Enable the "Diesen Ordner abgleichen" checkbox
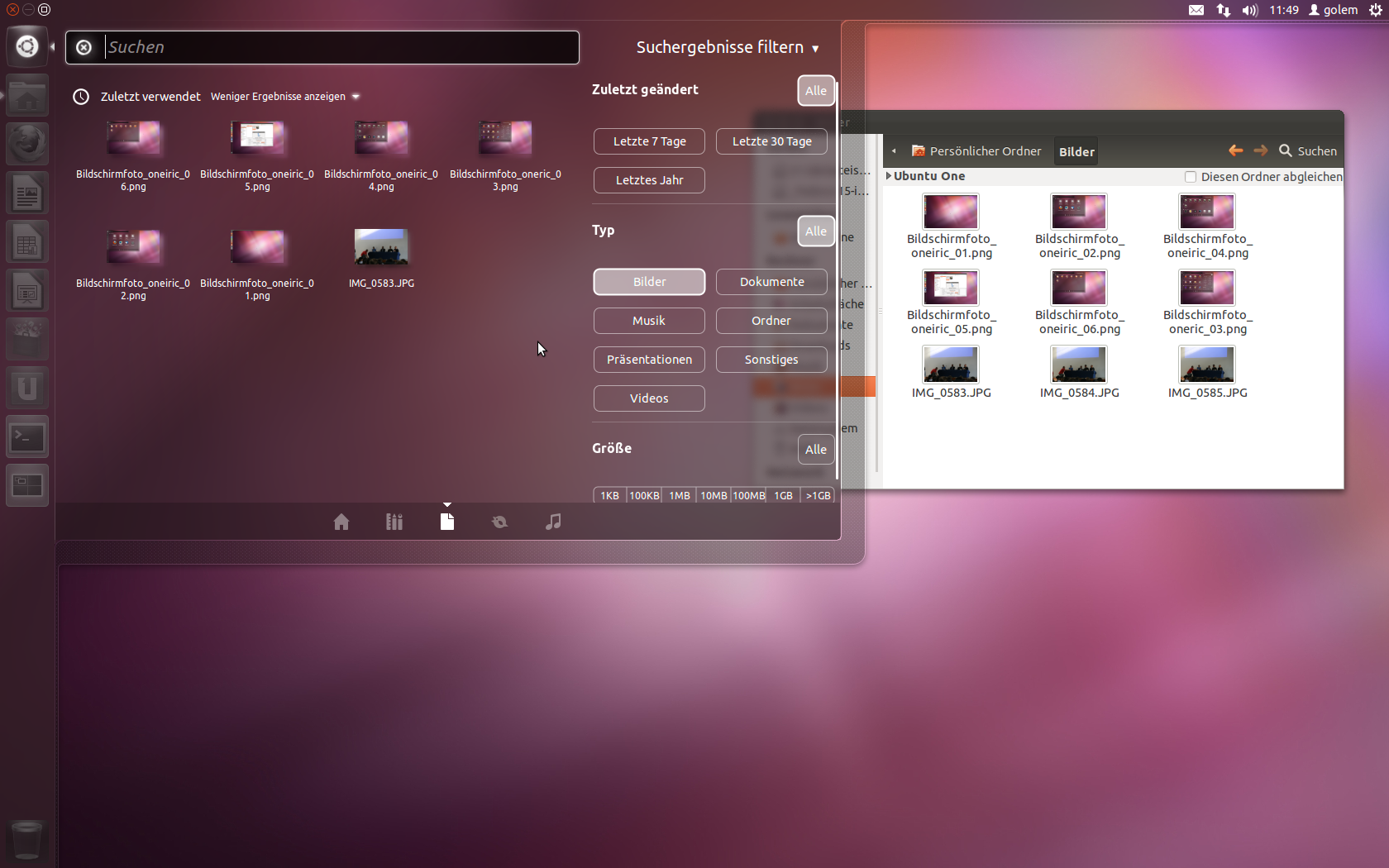This screenshot has height=868, width=1389. click(x=1190, y=176)
